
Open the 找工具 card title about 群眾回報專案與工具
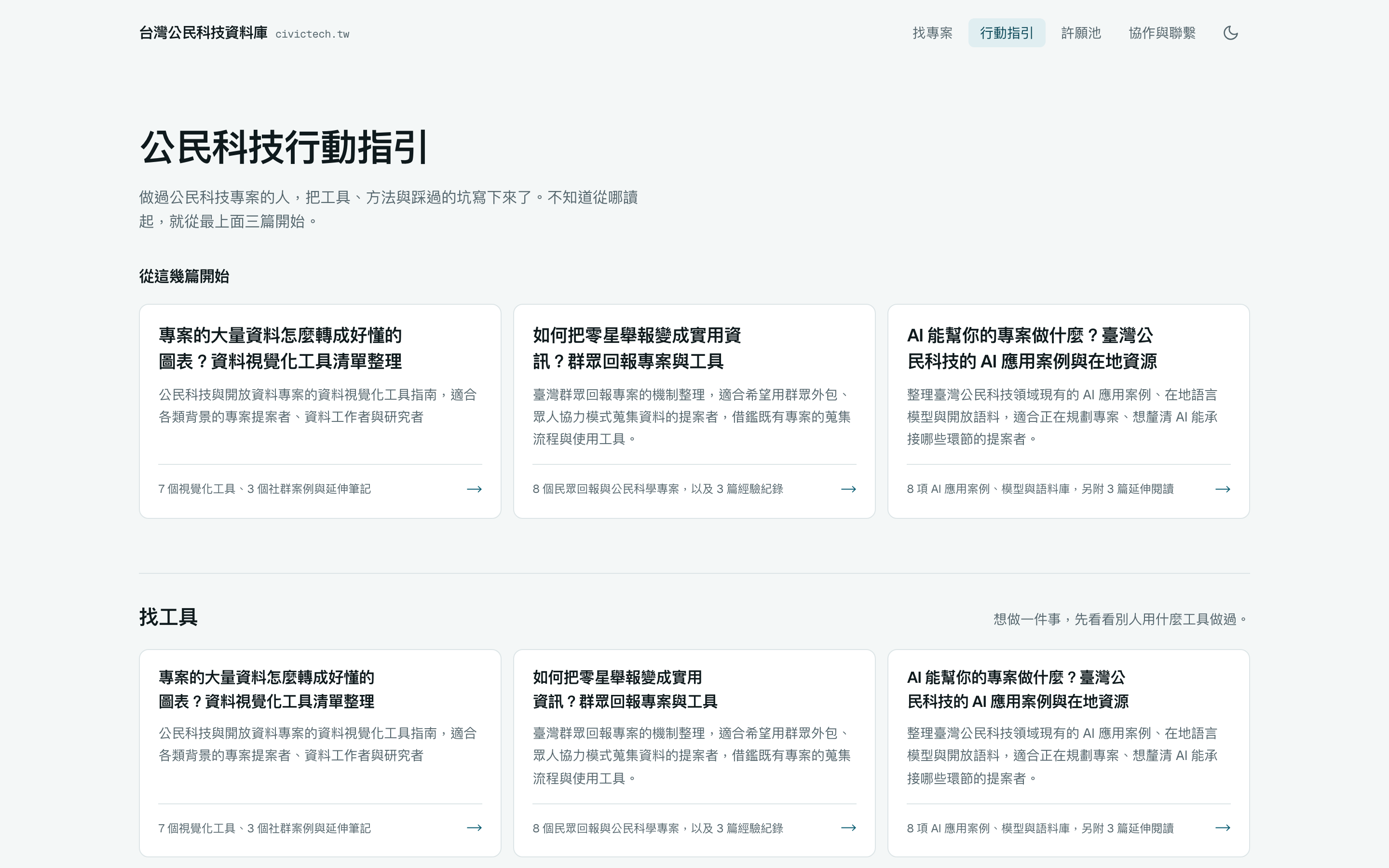pyautogui.click(x=625, y=689)
